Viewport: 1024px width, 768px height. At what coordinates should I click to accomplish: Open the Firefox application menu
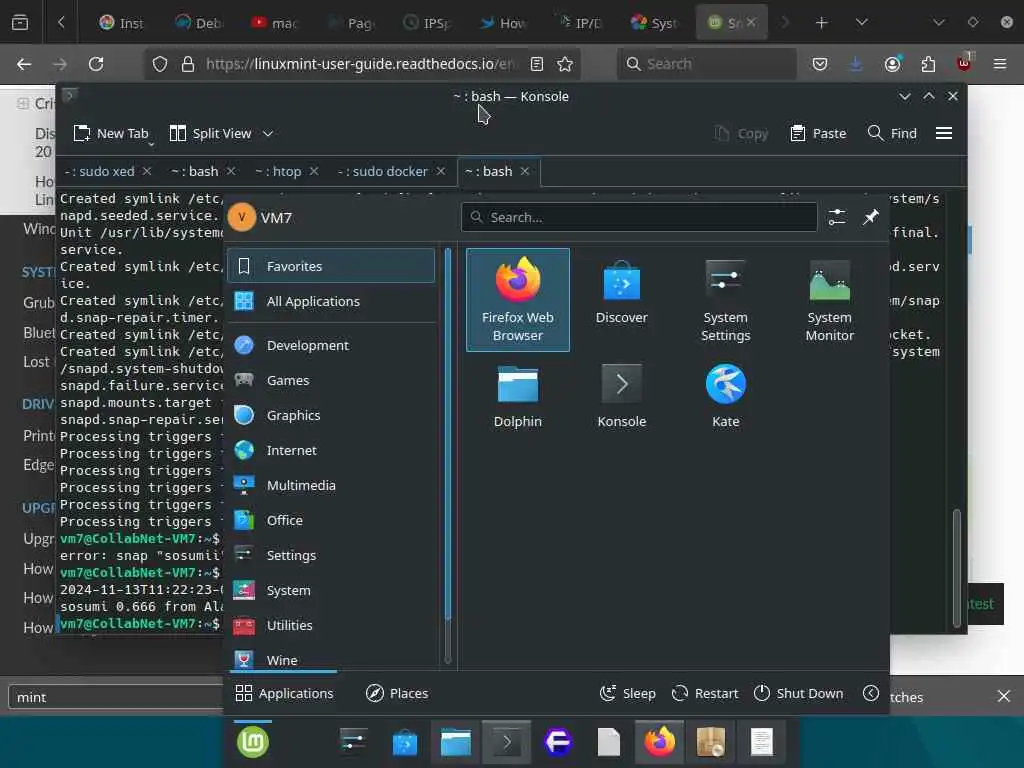pos(999,64)
